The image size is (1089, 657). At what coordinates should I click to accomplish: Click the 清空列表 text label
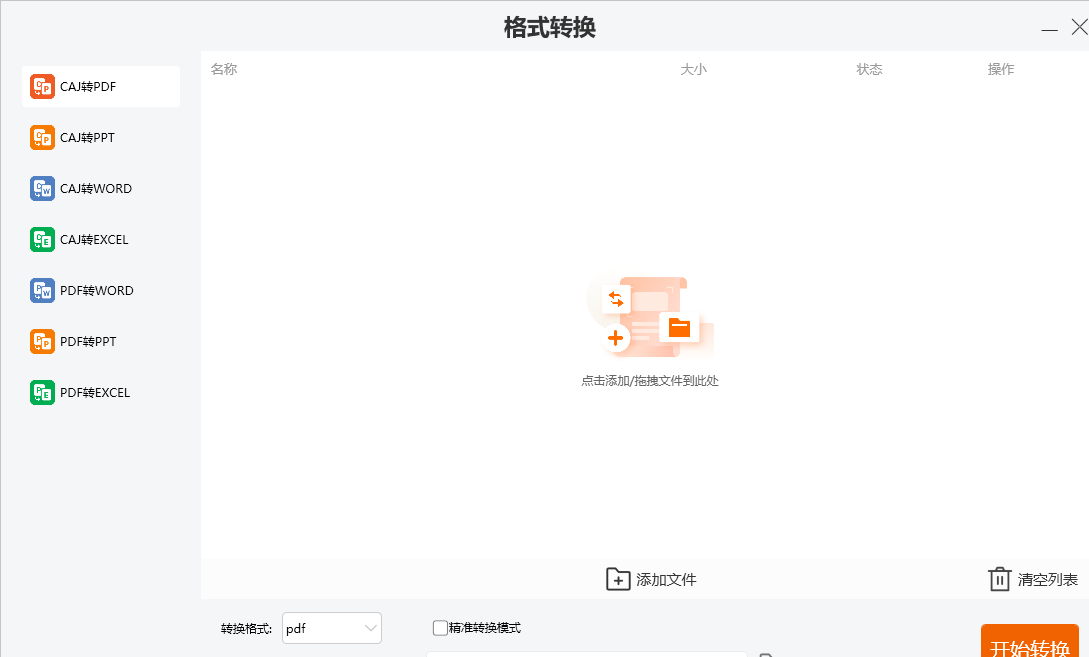(x=1047, y=580)
